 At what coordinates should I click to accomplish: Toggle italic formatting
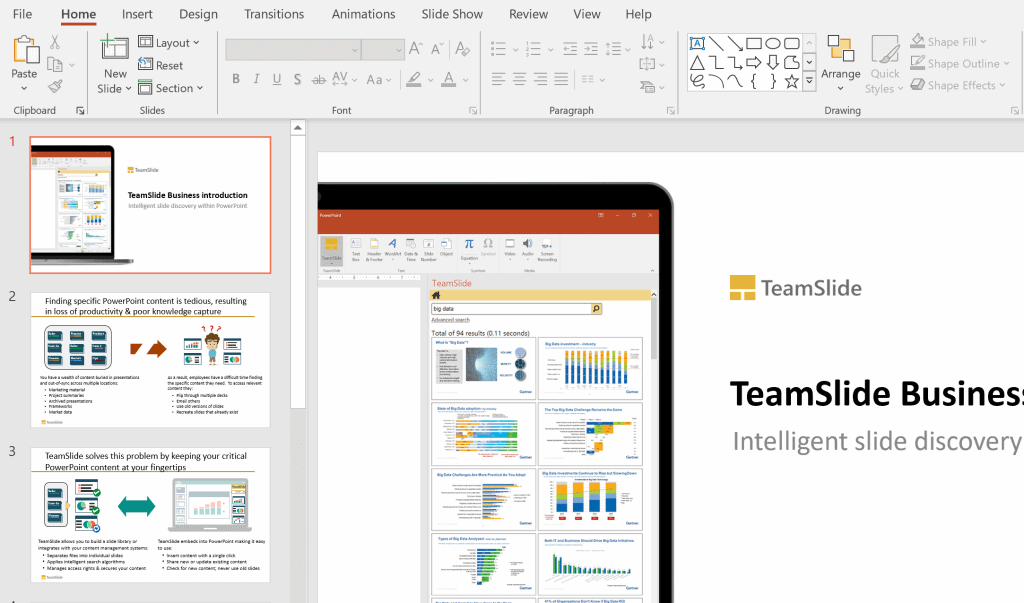click(255, 78)
